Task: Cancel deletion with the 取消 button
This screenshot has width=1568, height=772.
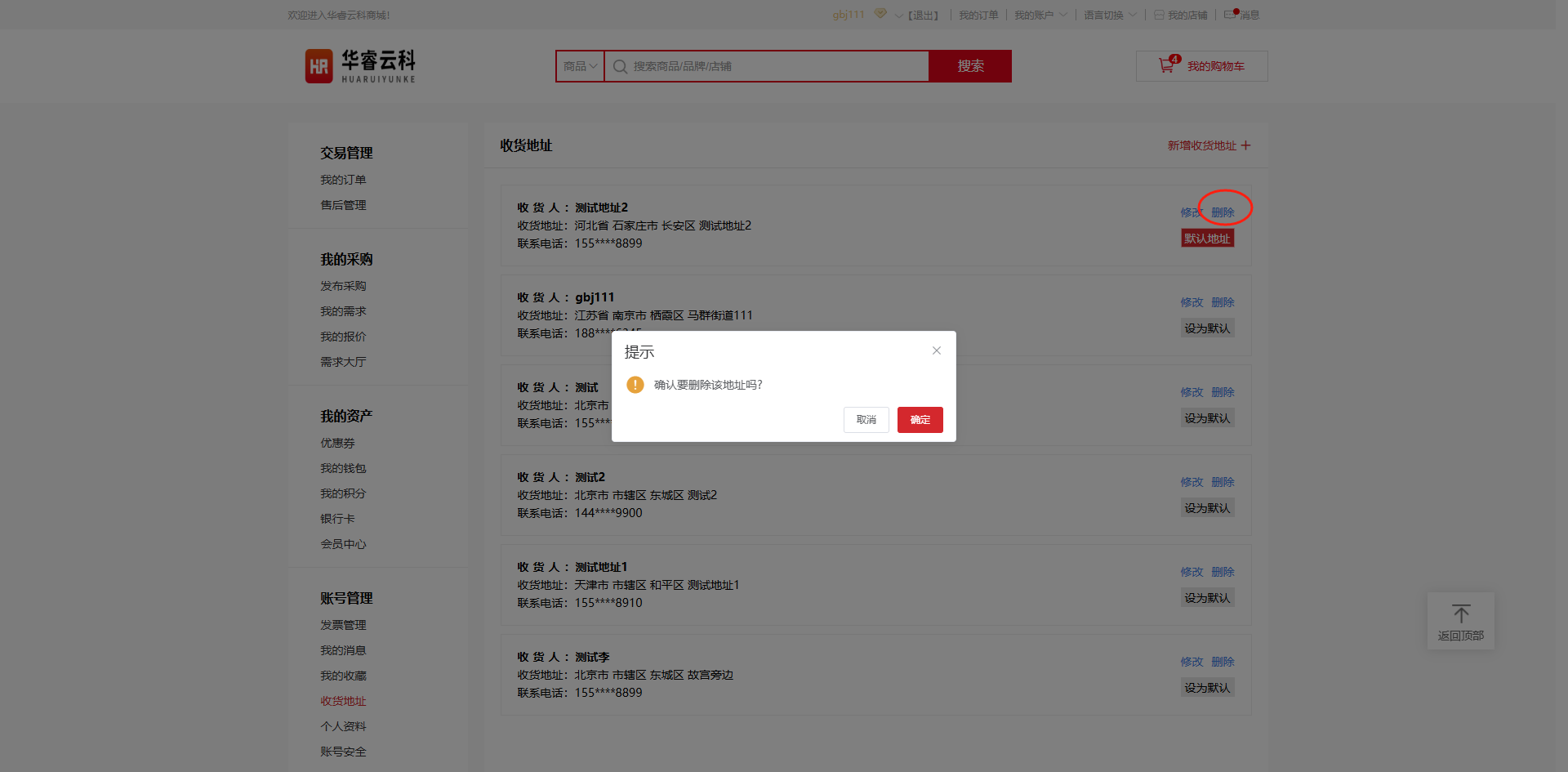Action: (866, 420)
